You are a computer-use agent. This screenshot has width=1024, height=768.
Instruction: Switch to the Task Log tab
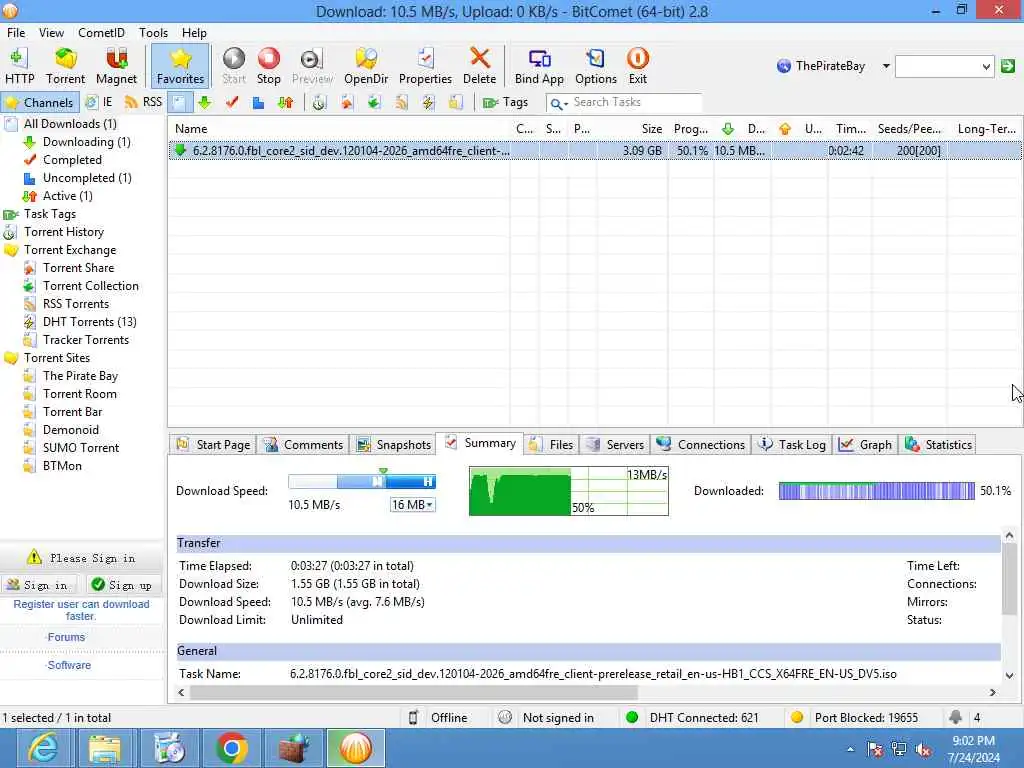coord(792,445)
